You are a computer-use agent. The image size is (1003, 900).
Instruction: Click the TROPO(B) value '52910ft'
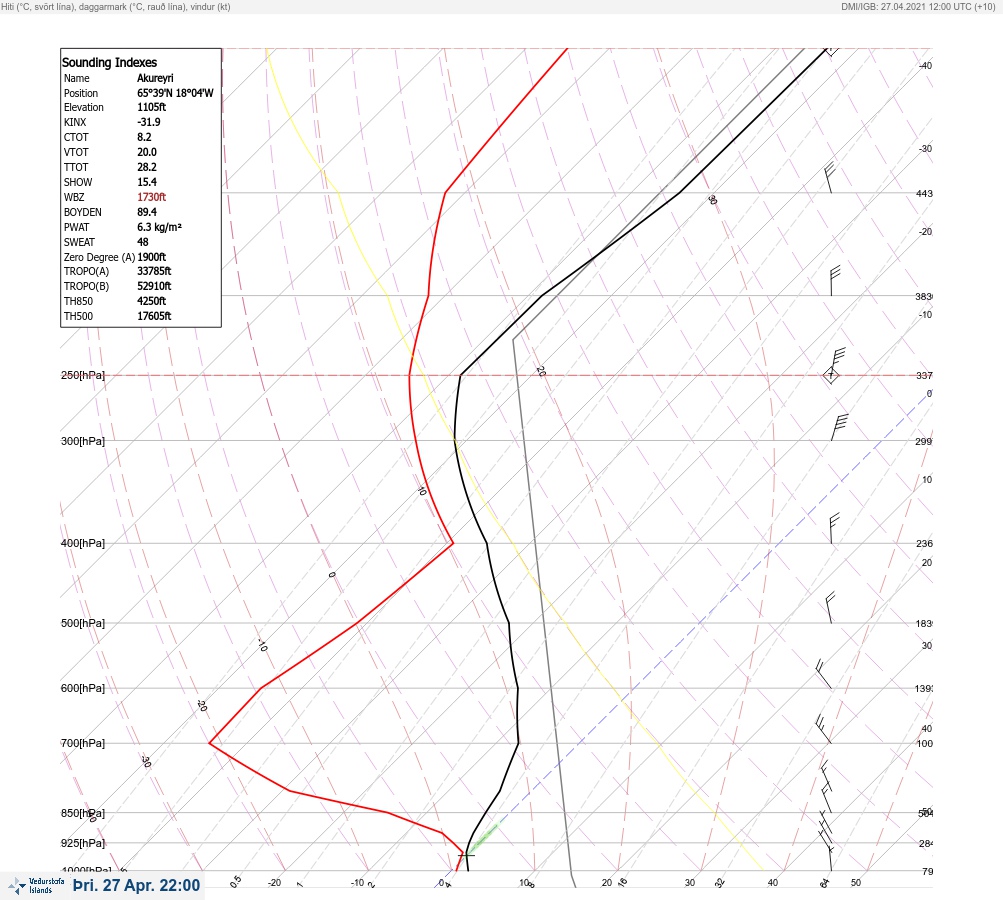click(x=154, y=286)
